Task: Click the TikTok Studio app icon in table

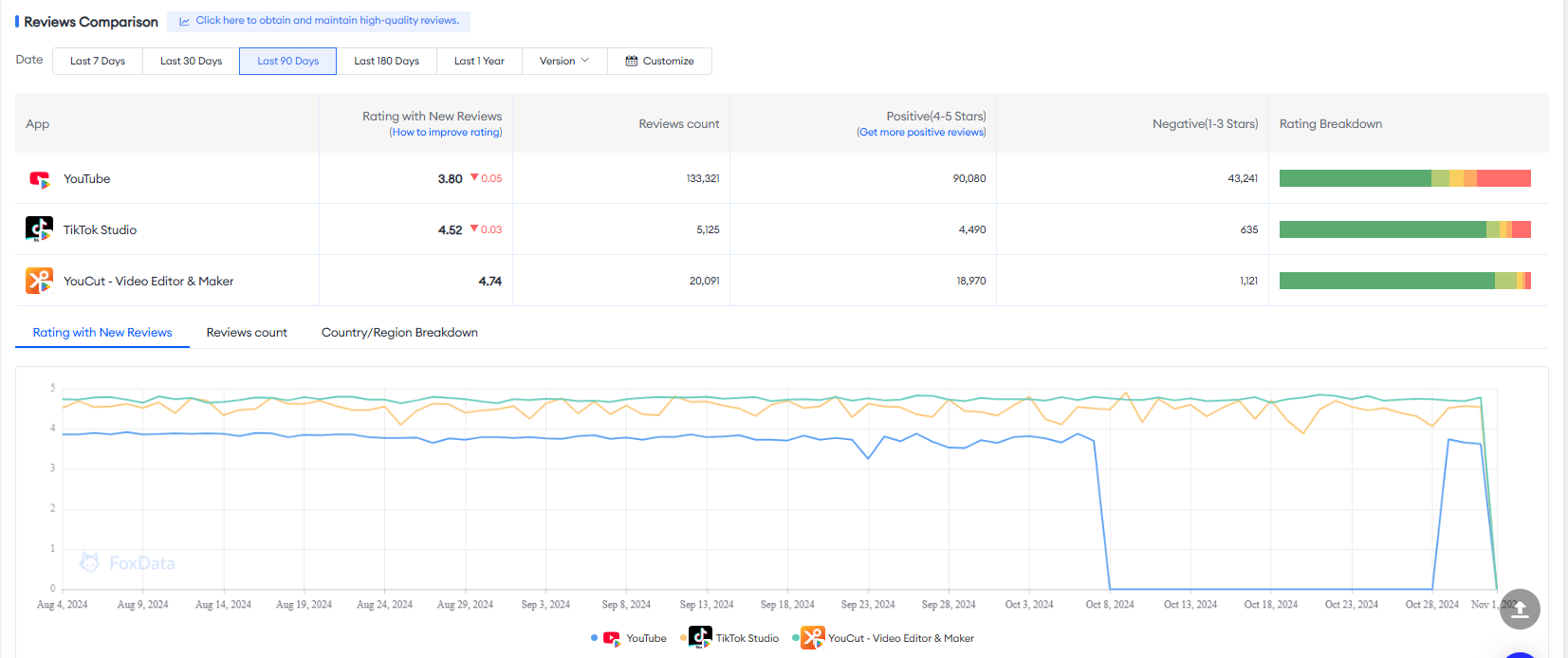Action: click(x=39, y=229)
